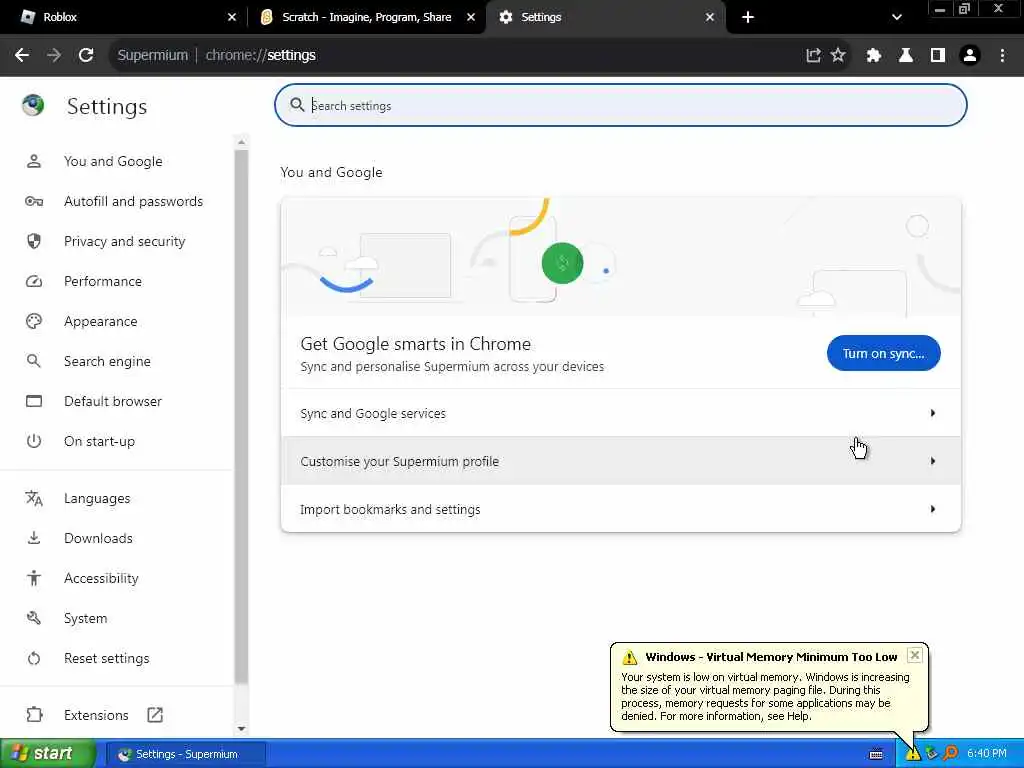Open Import bookmarks and settings
The height and width of the screenshot is (768, 1024).
coord(620,509)
